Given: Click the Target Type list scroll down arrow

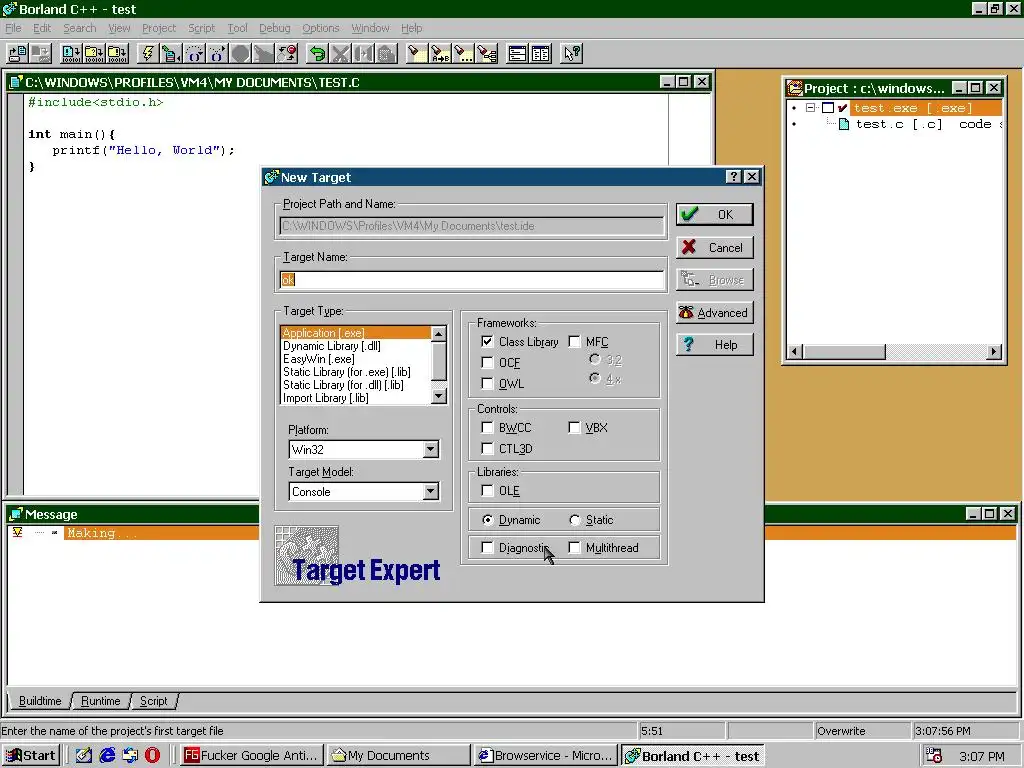Looking at the screenshot, I should click(x=439, y=396).
